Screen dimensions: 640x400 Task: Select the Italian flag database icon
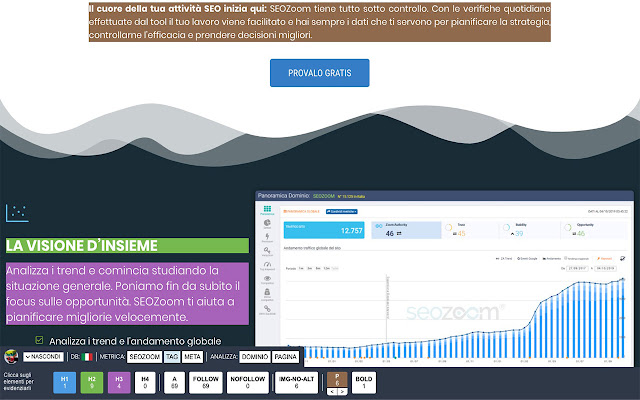87,357
